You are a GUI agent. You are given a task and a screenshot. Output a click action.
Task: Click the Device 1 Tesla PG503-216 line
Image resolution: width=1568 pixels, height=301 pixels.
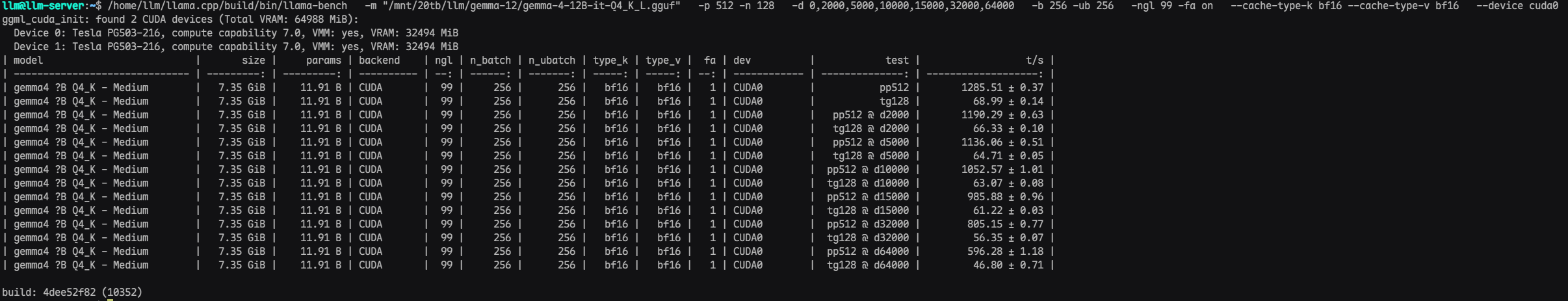point(236,47)
